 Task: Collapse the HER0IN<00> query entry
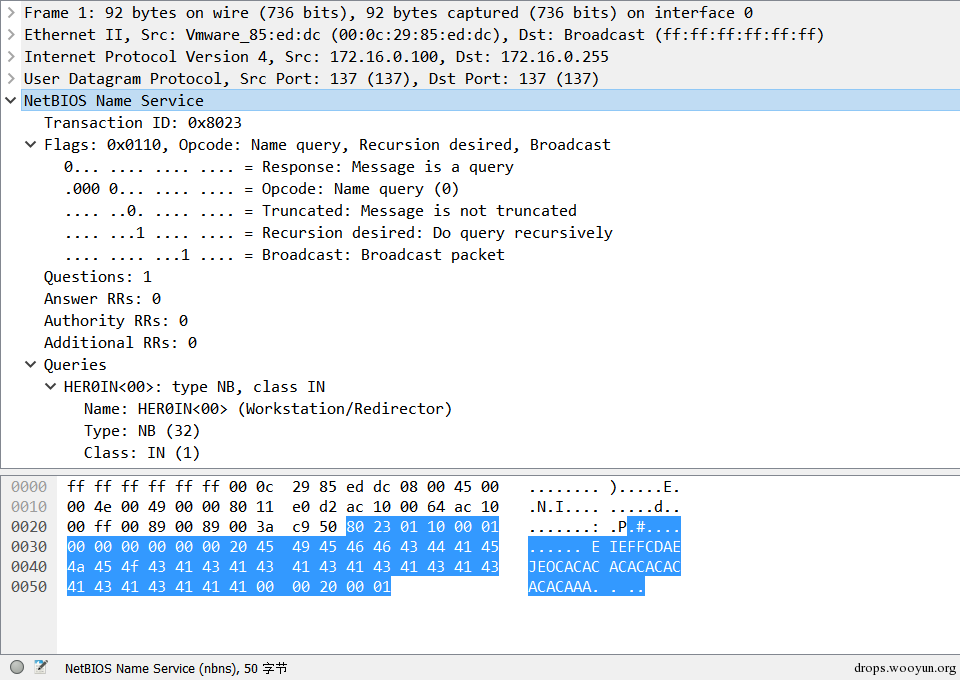tap(50, 387)
